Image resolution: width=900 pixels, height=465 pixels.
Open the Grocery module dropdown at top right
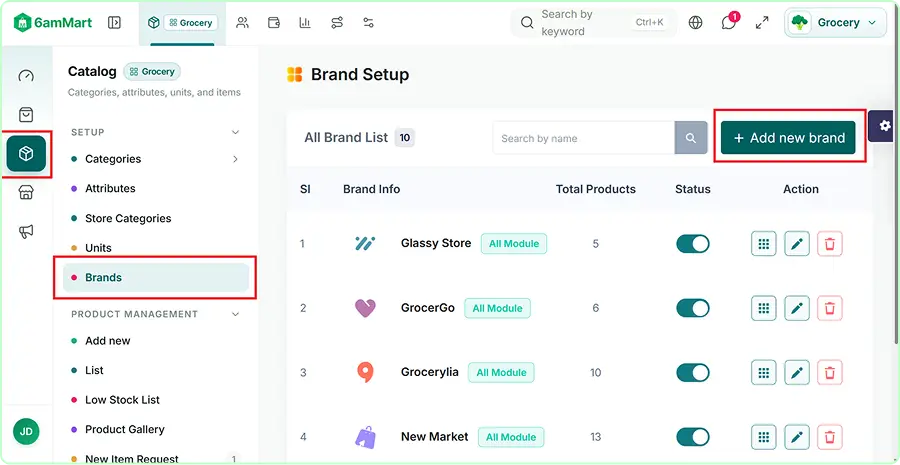click(x=835, y=23)
